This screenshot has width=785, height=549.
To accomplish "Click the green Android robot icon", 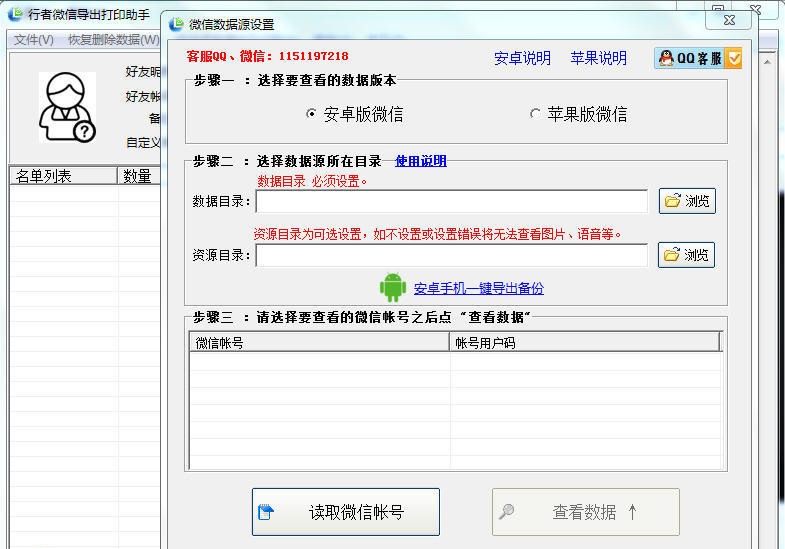I will coord(393,287).
